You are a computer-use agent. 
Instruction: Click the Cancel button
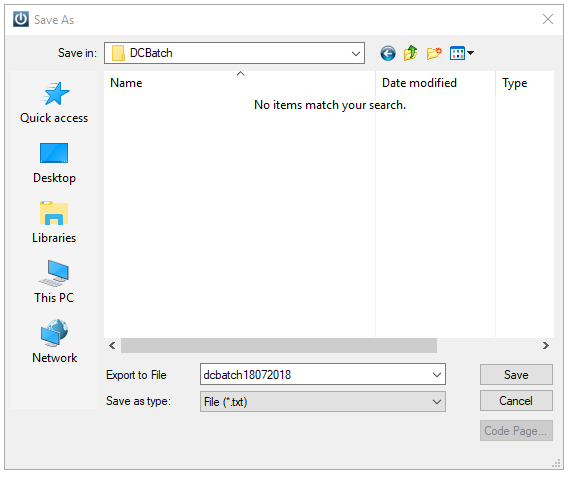coord(516,401)
